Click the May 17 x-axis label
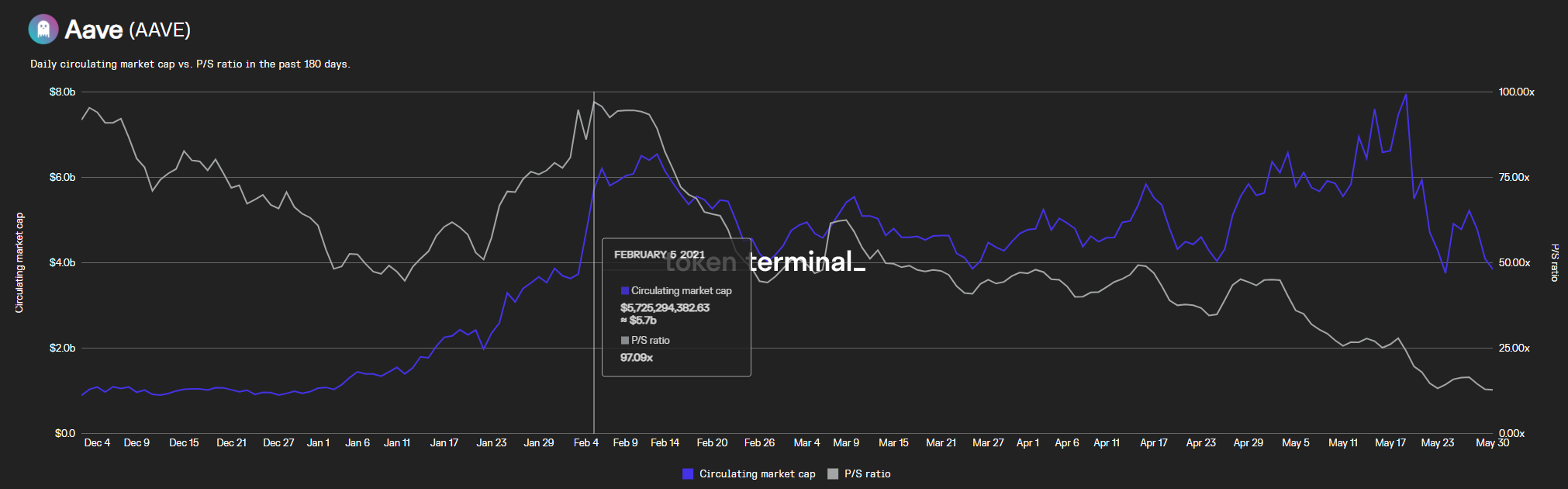The width and height of the screenshot is (1568, 489). (x=1390, y=442)
